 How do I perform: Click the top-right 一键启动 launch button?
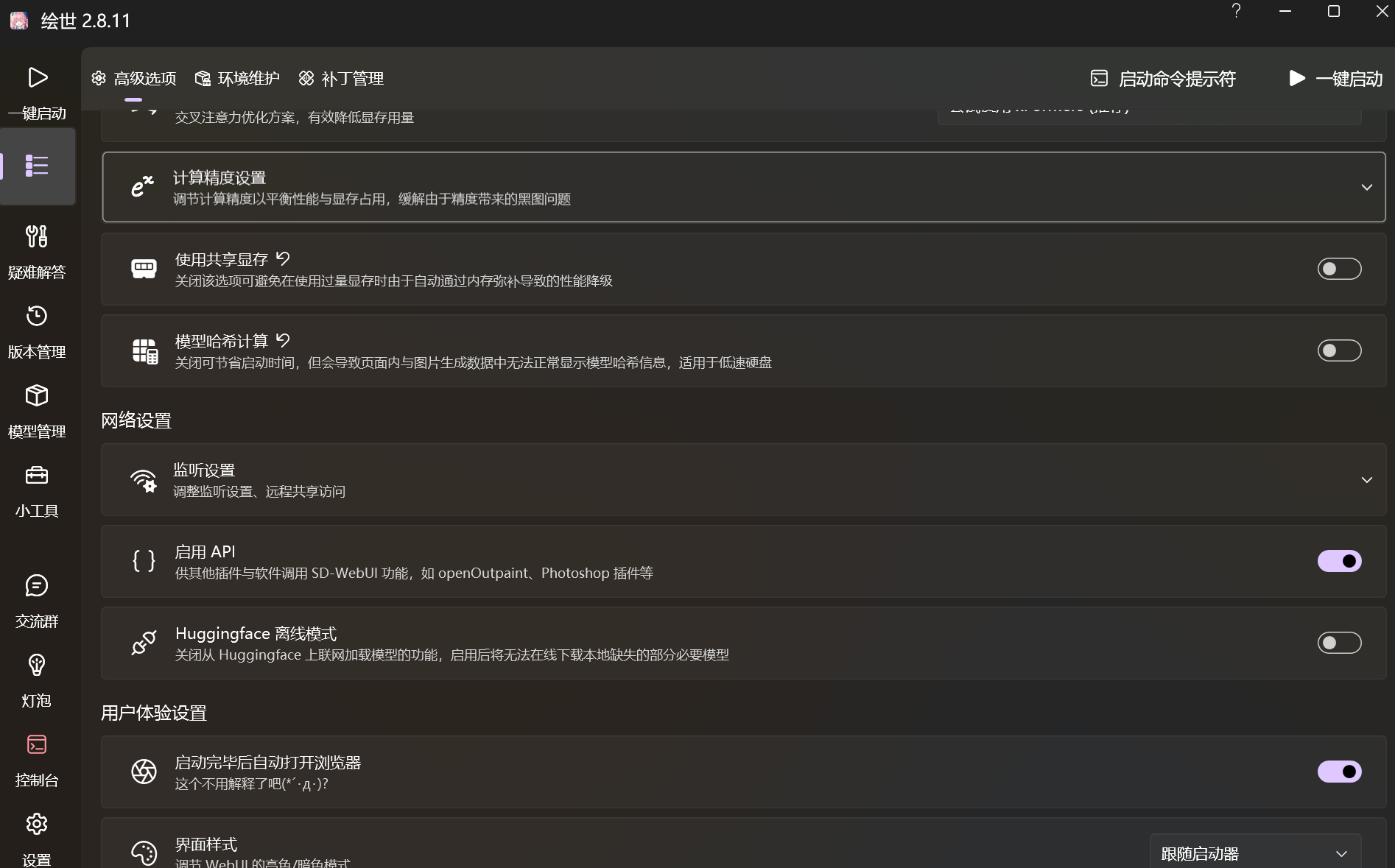pos(1335,79)
